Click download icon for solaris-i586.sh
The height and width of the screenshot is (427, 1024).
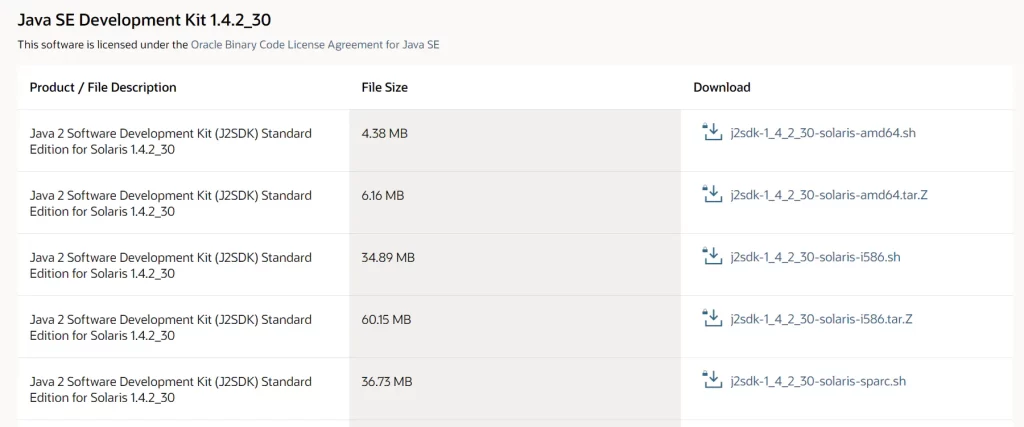tap(711, 255)
